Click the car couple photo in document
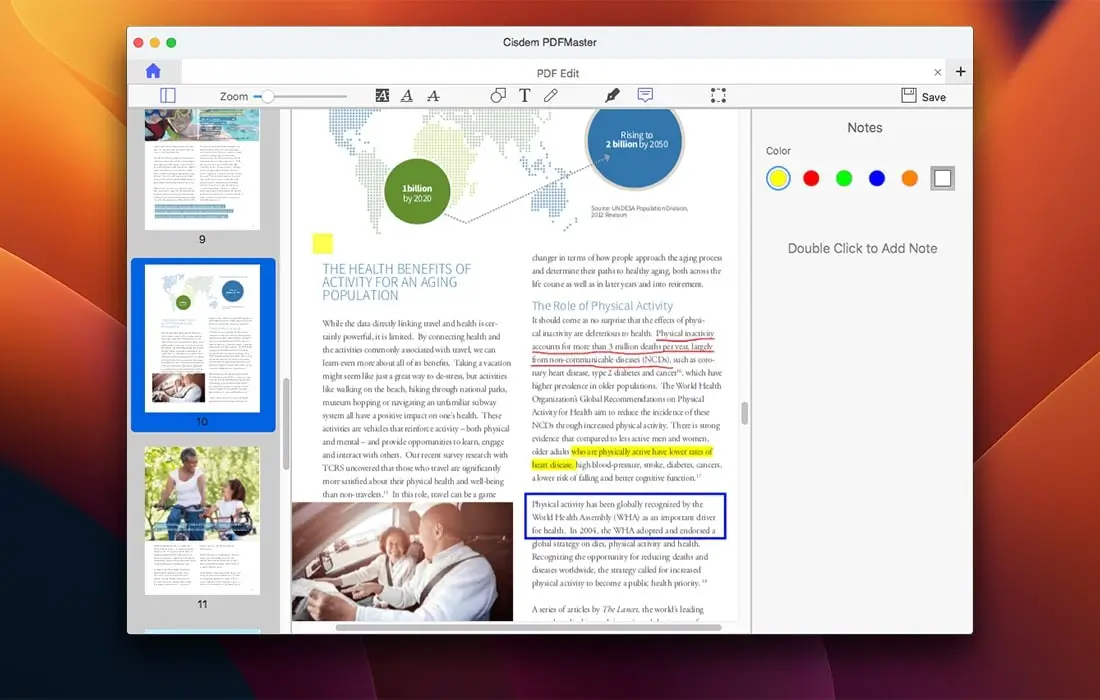Screen dimensions: 1100x700 (x=402, y=561)
